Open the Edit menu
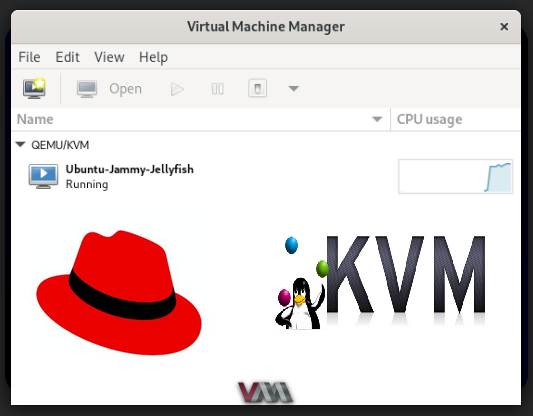The image size is (533, 416). pos(68,57)
